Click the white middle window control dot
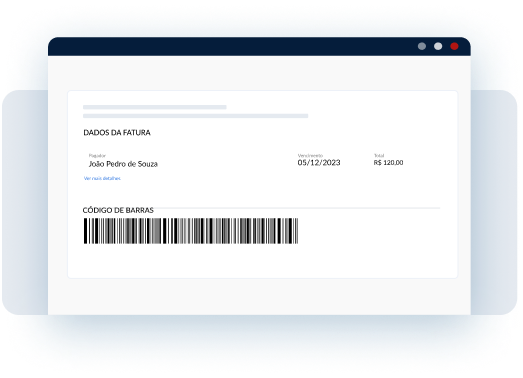The height and width of the screenshot is (378, 523). [x=438, y=46]
